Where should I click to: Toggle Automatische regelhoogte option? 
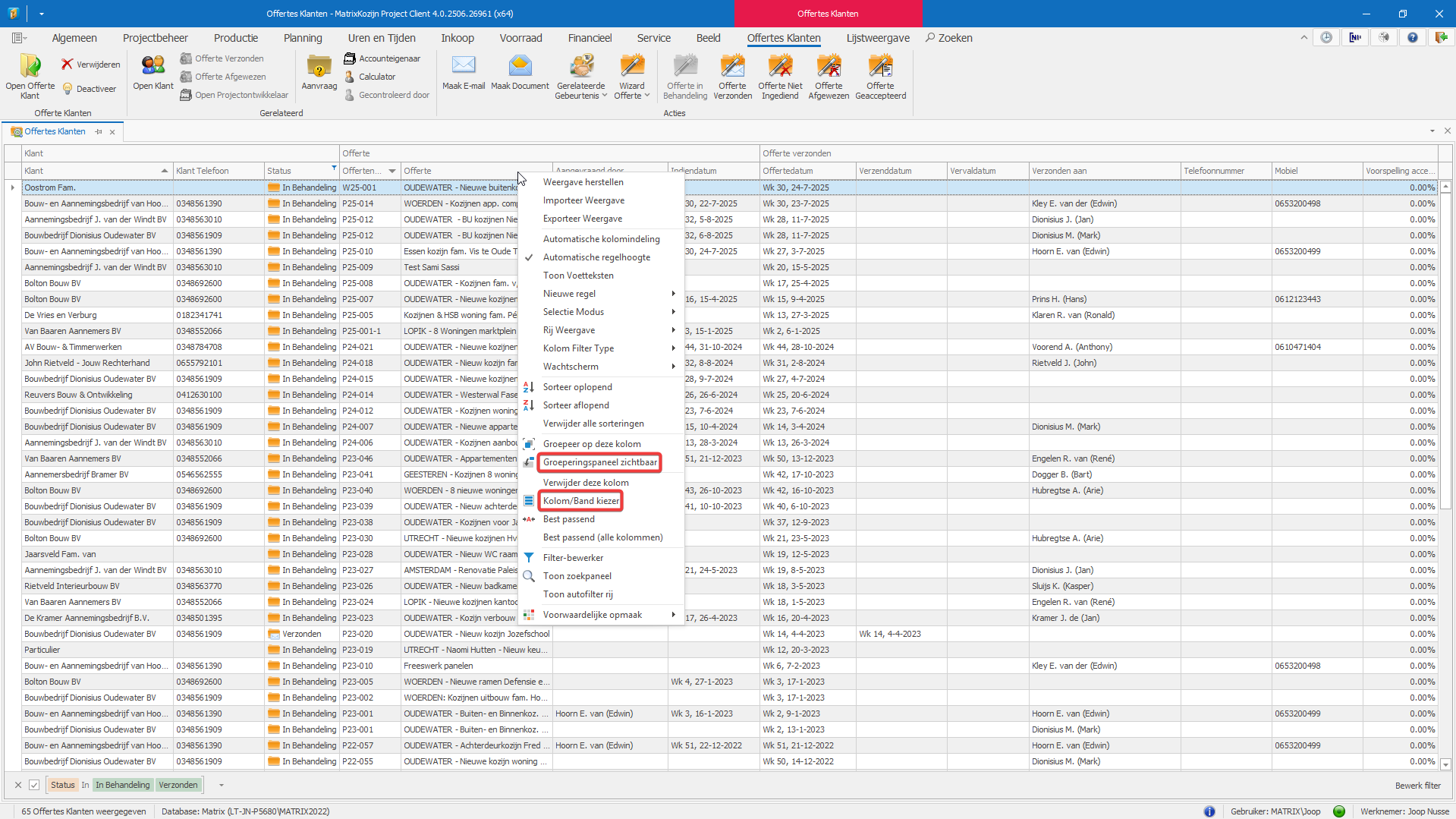point(596,257)
